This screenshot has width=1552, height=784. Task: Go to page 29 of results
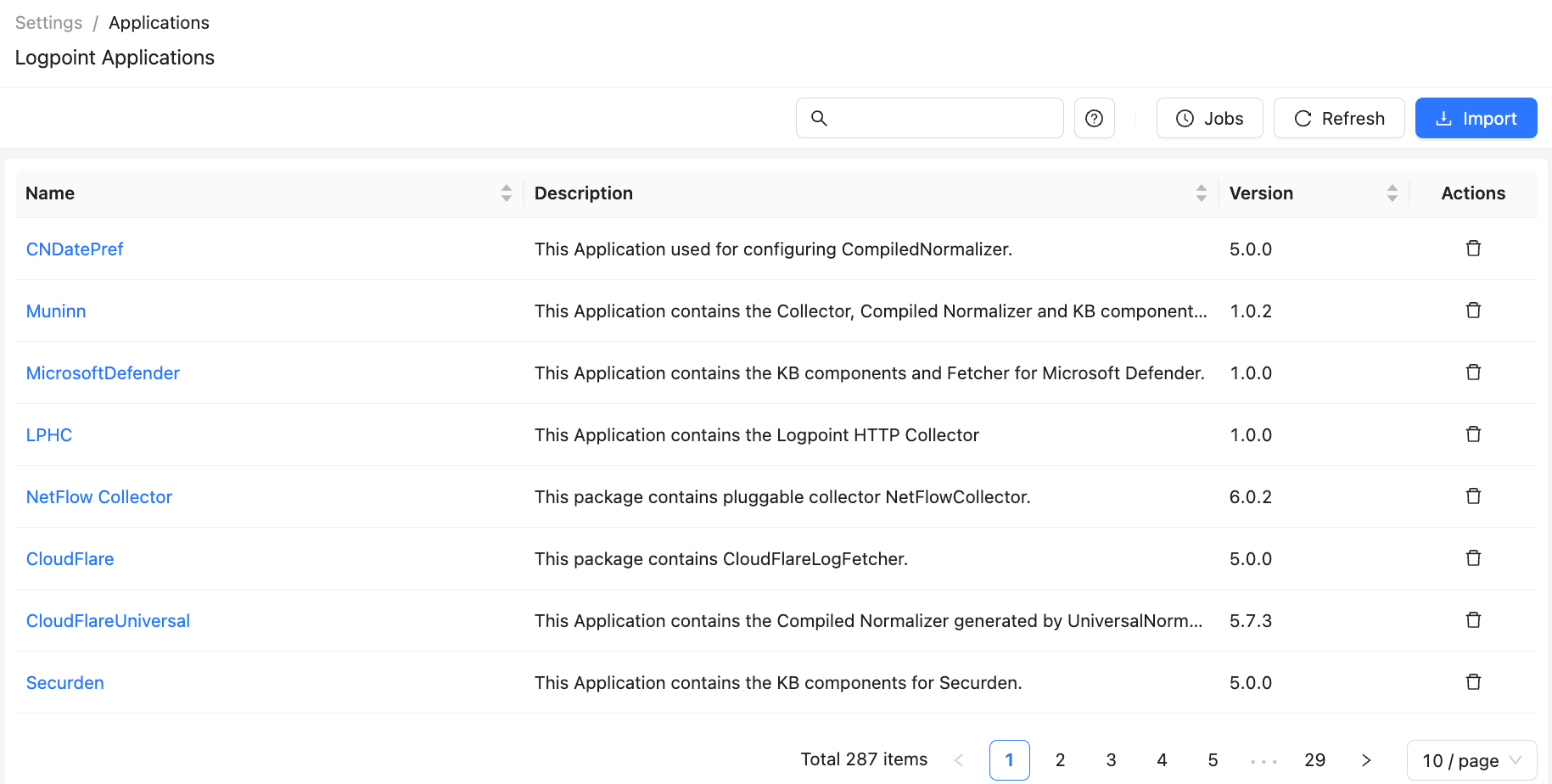point(1314,760)
